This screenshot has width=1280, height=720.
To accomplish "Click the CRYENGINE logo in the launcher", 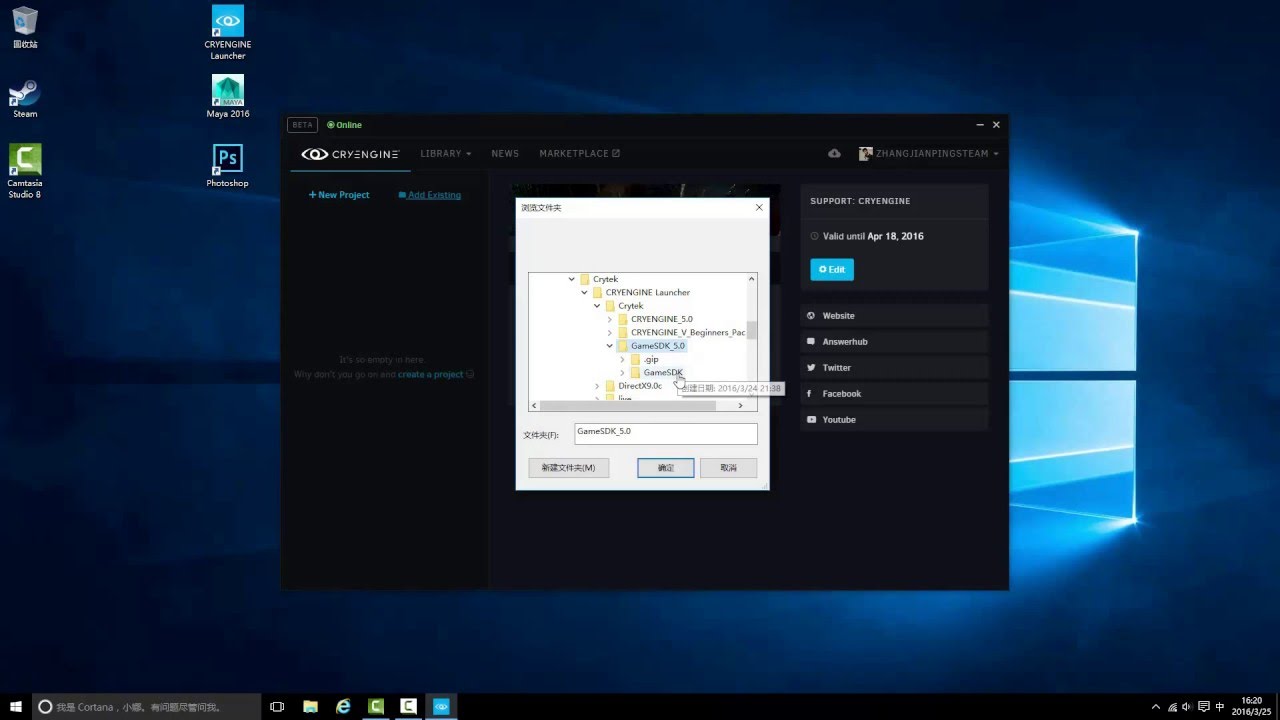I will coord(351,154).
